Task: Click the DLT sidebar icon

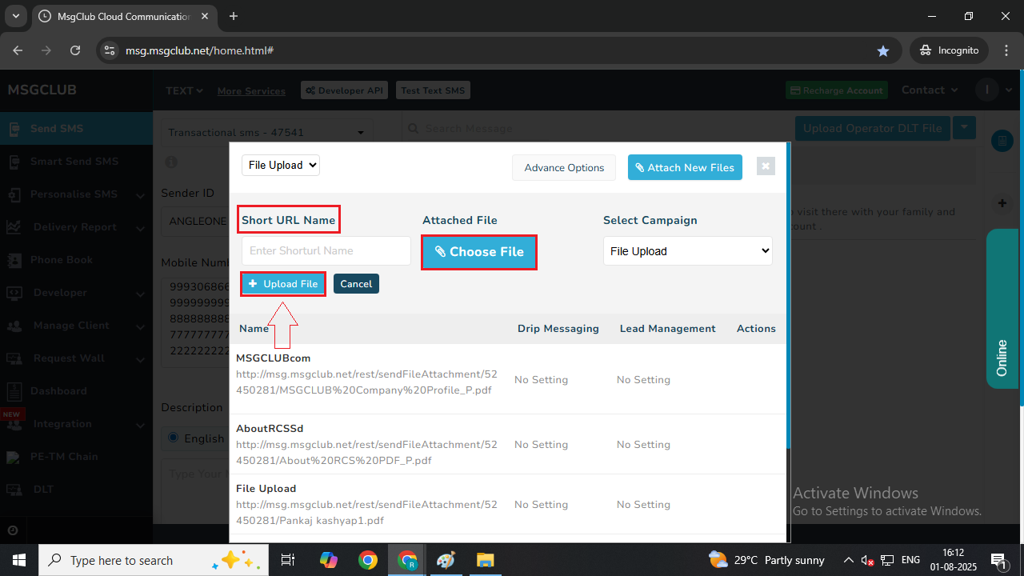Action: [14, 489]
